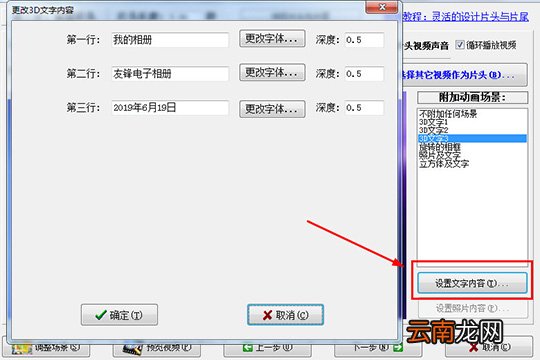Image resolution: width=540 pixels, height=360 pixels.
Task: Click the 深度 field of the third row
Action: coord(364,108)
